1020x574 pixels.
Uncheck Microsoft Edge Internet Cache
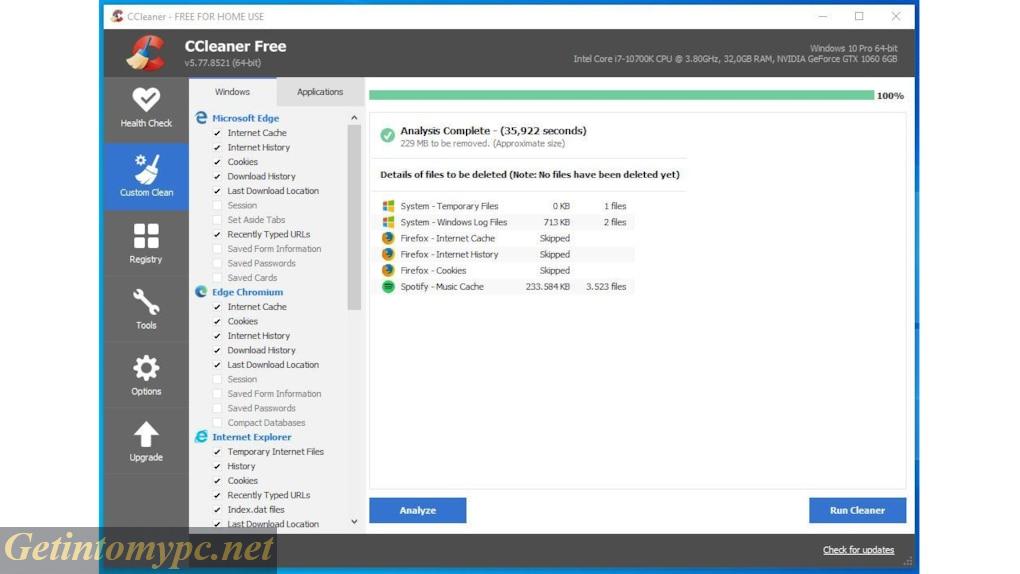(217, 133)
